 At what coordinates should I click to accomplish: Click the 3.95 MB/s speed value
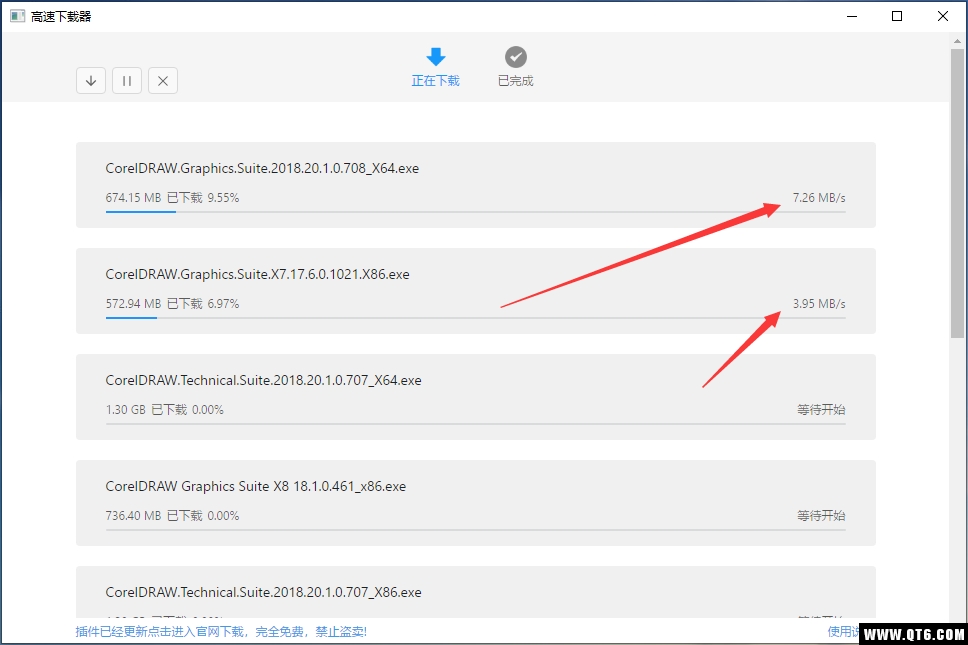pos(819,304)
